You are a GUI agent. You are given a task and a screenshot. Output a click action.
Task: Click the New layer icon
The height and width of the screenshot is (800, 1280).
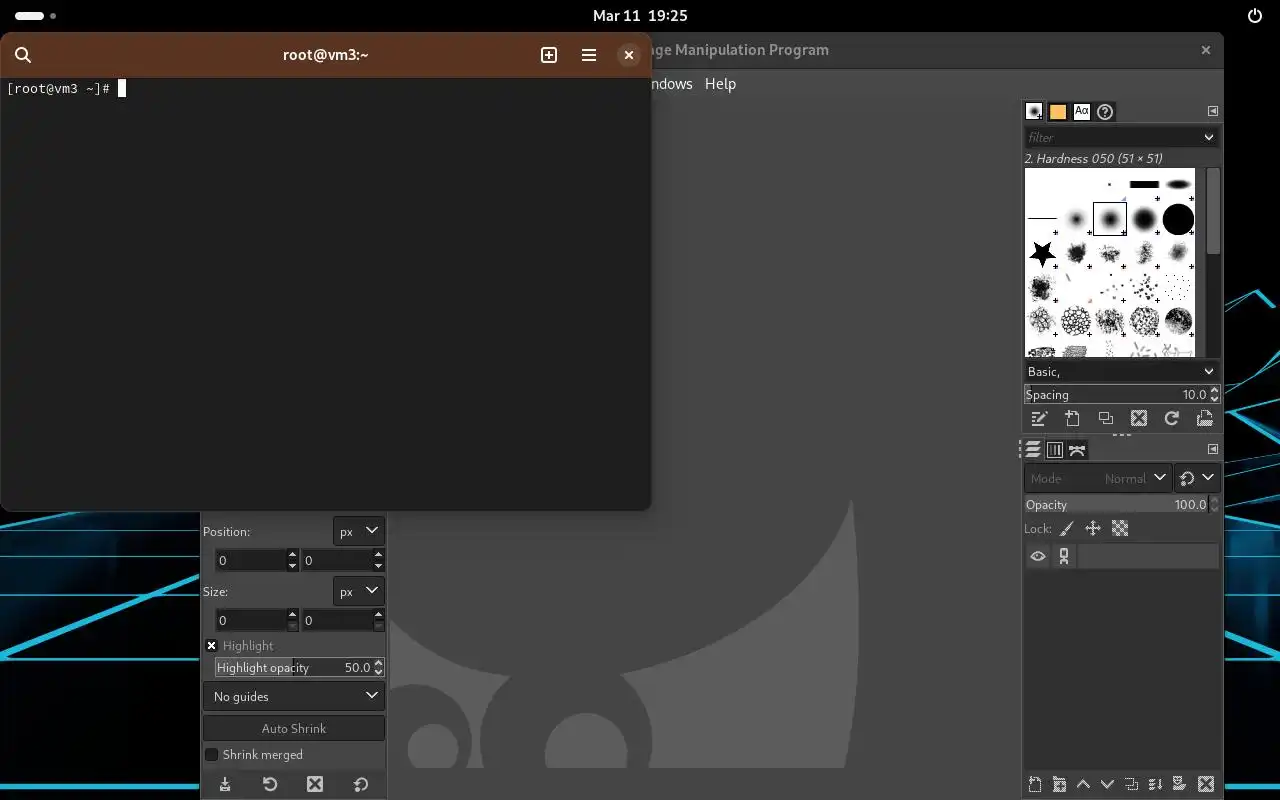[x=1035, y=784]
